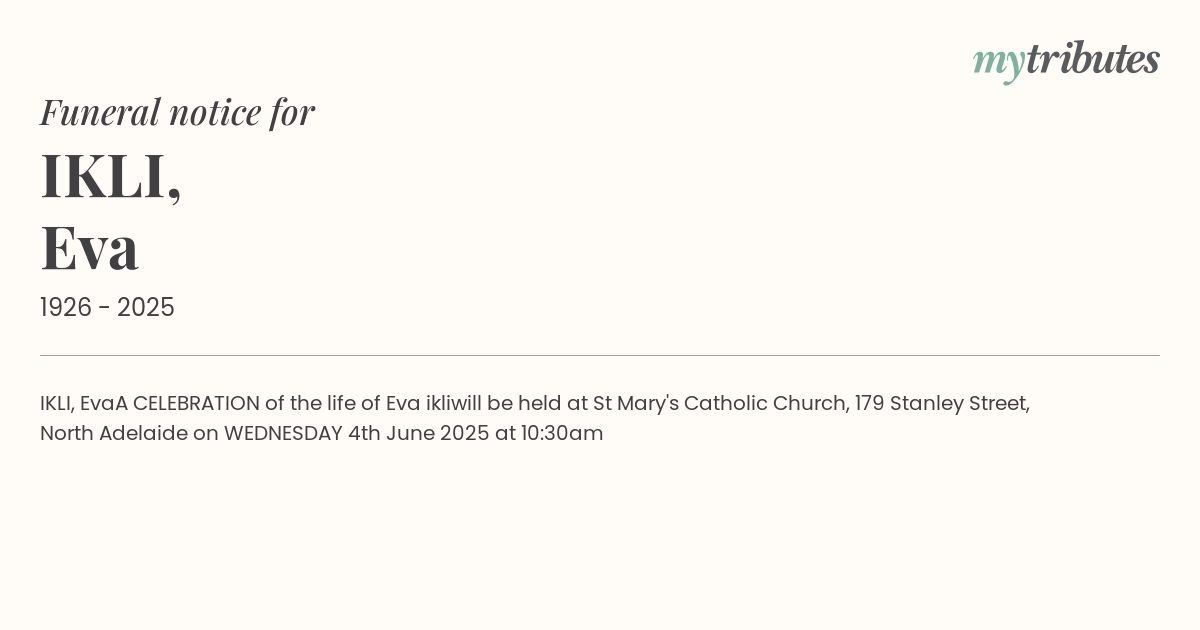
Task: Click the 'tributes' part of the logo
Action: (x=1093, y=59)
